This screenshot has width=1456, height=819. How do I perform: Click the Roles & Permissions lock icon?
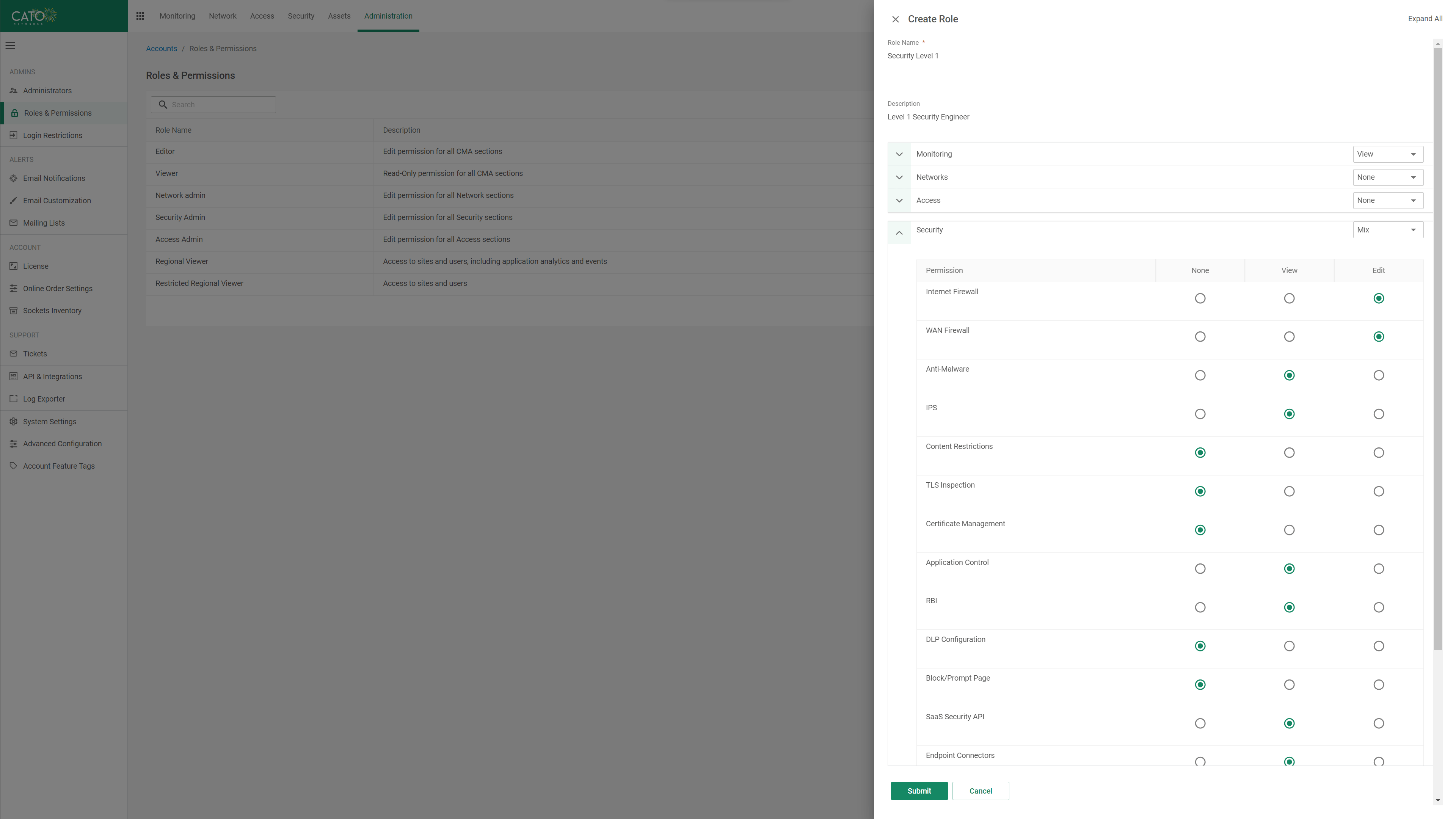[15, 113]
